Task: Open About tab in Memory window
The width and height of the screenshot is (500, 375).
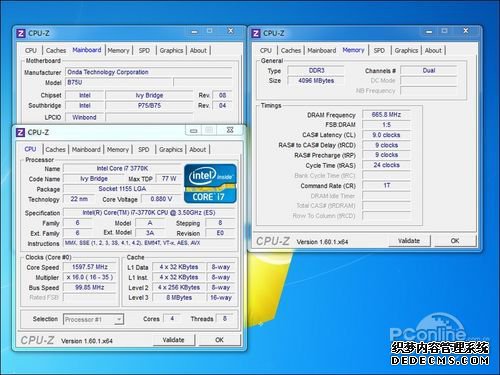Action: pyautogui.click(x=433, y=51)
